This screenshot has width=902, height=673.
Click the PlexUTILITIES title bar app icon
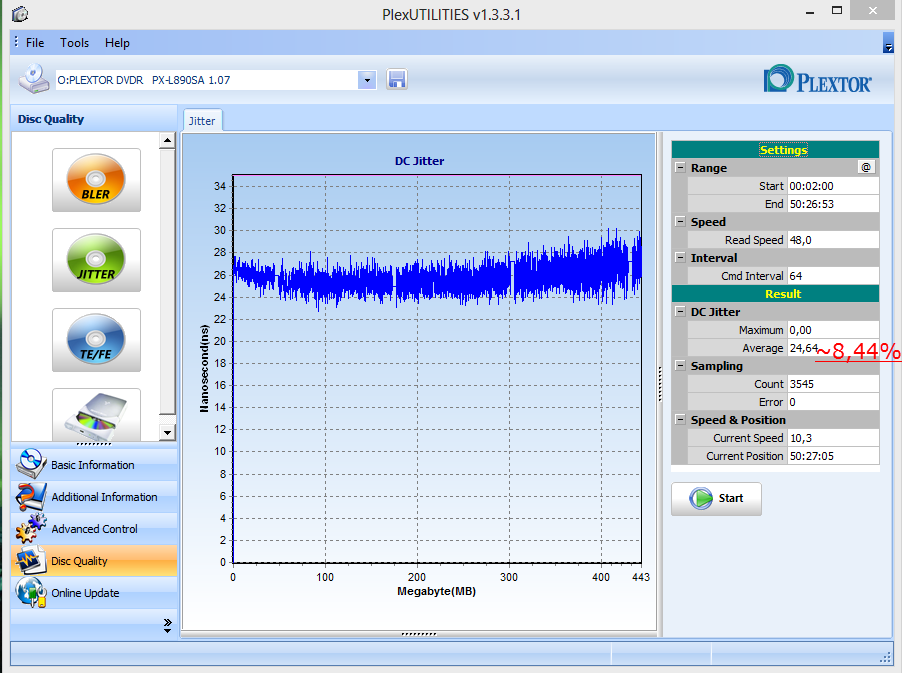click(20, 14)
